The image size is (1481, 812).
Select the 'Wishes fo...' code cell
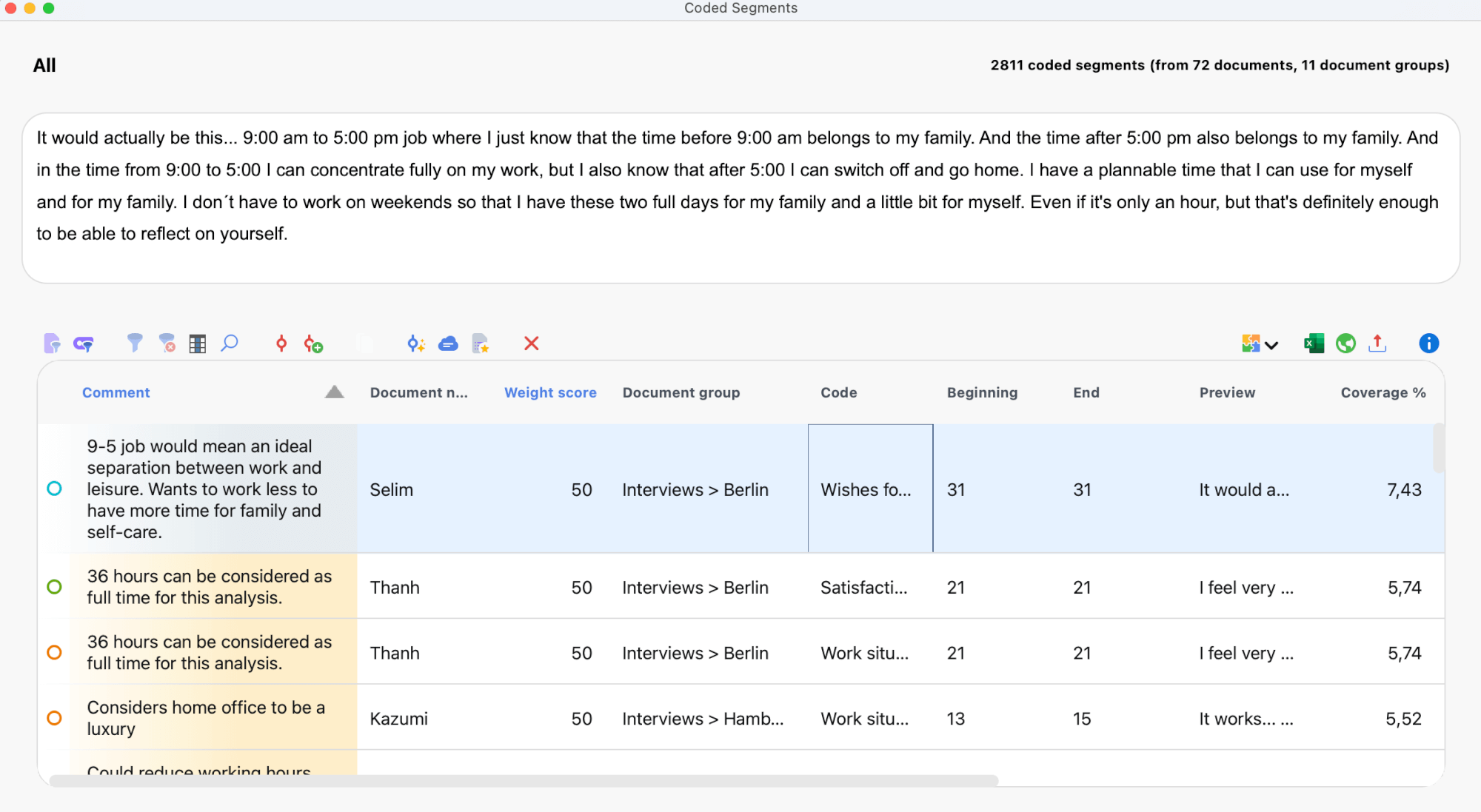(x=870, y=489)
